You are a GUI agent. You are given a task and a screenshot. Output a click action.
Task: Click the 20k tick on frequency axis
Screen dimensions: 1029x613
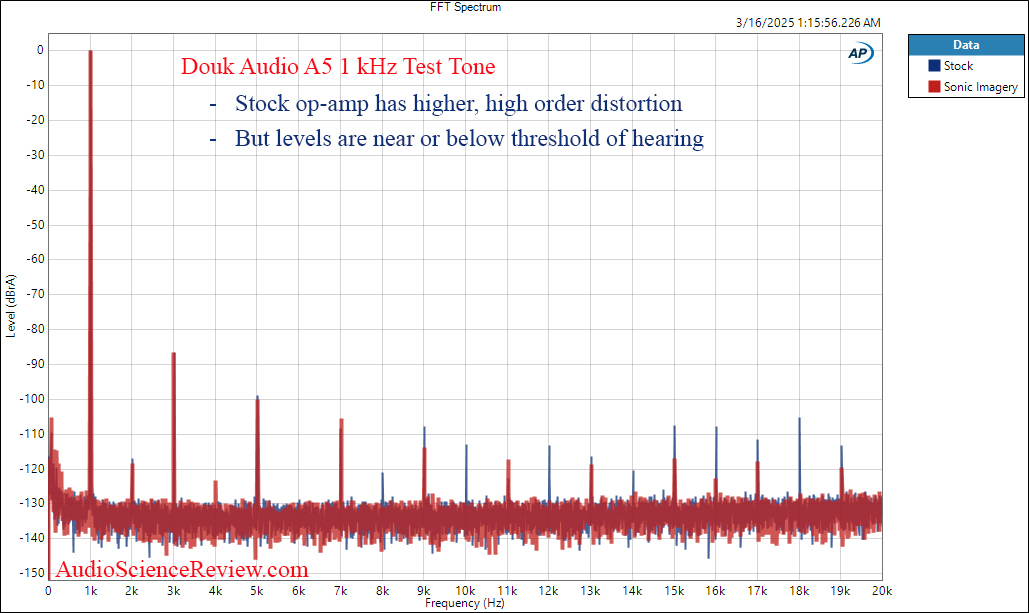pos(882,591)
